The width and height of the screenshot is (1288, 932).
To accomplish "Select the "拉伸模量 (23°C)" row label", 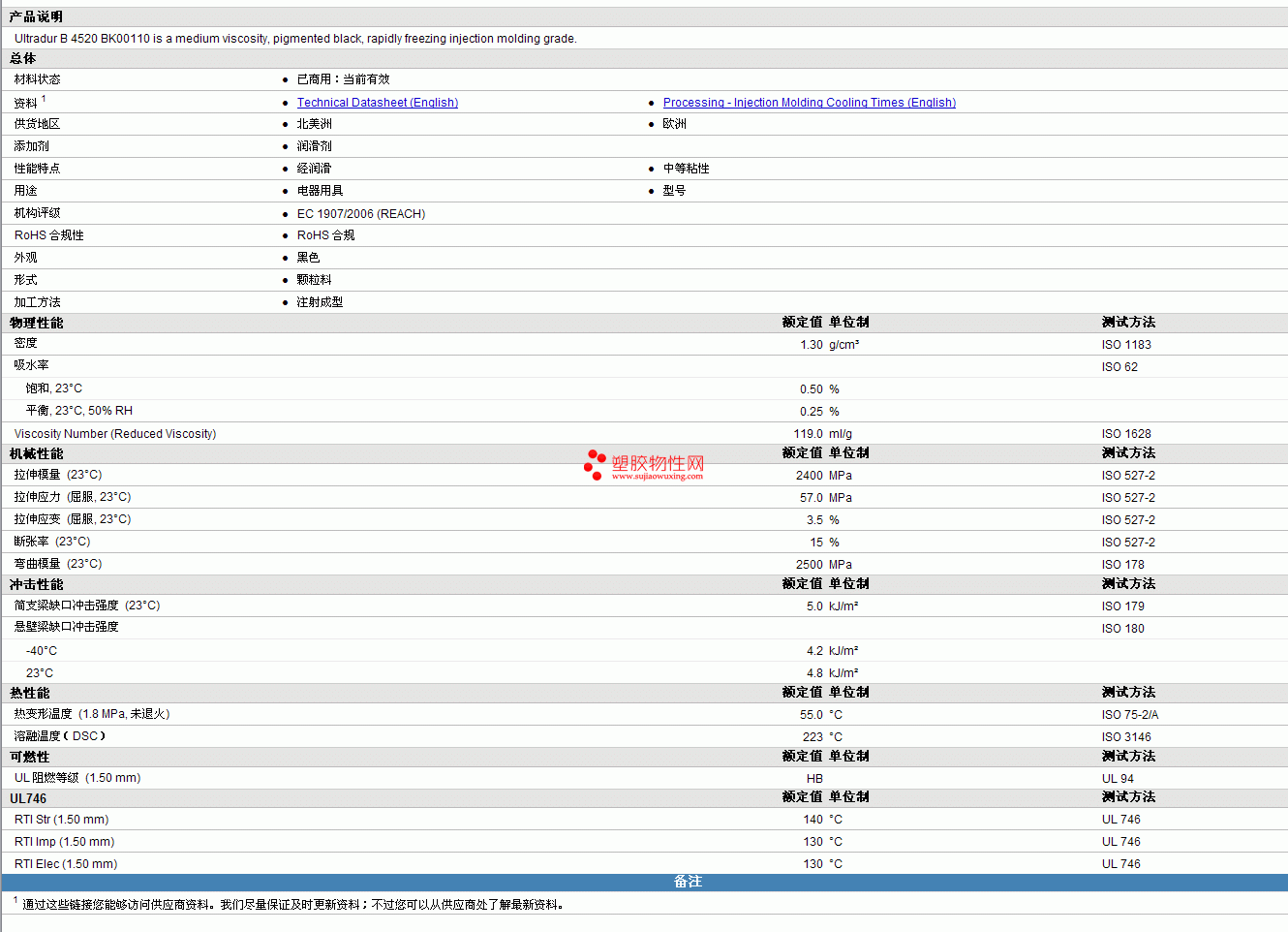I will (x=58, y=475).
